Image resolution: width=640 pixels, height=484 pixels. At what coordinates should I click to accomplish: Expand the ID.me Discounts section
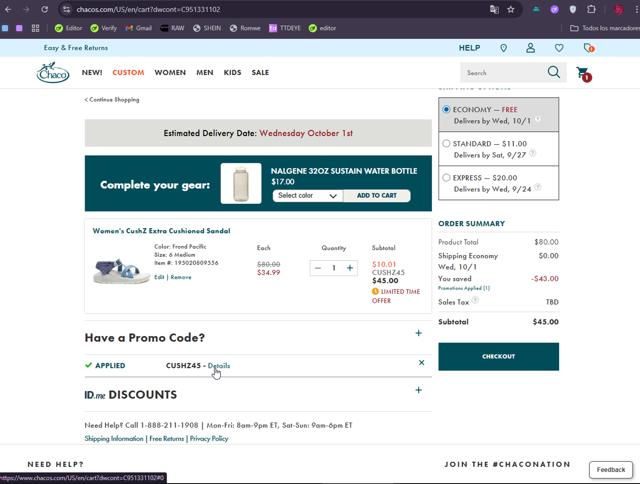[418, 390]
